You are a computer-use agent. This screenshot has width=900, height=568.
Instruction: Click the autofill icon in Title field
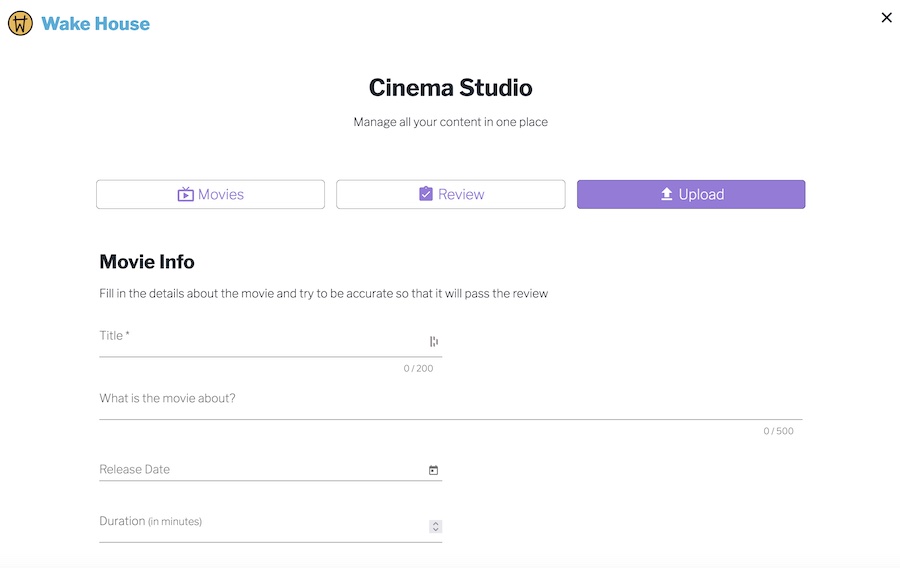pyautogui.click(x=434, y=341)
